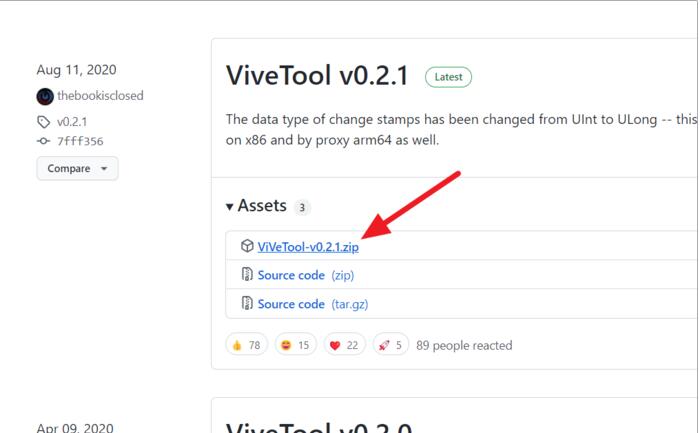
Task: Open commit 7fff356
Action: 80,142
